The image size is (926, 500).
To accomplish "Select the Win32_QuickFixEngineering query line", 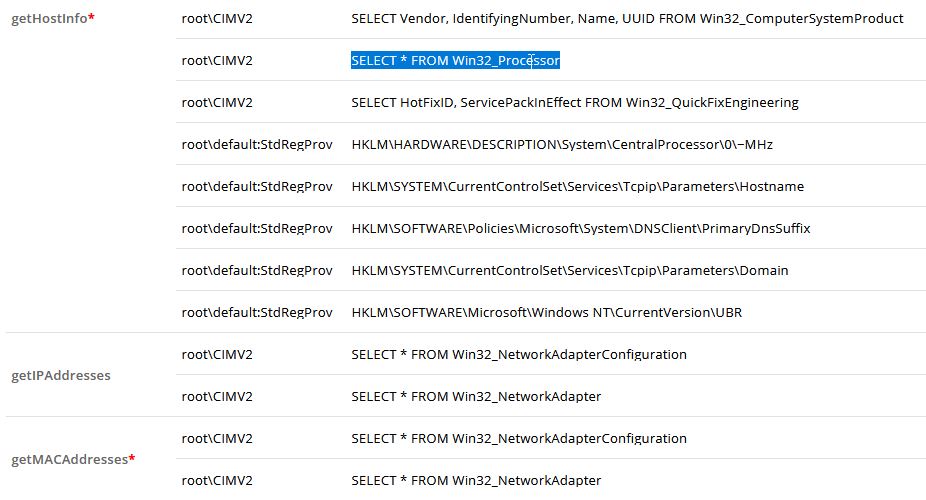I will click(x=575, y=103).
